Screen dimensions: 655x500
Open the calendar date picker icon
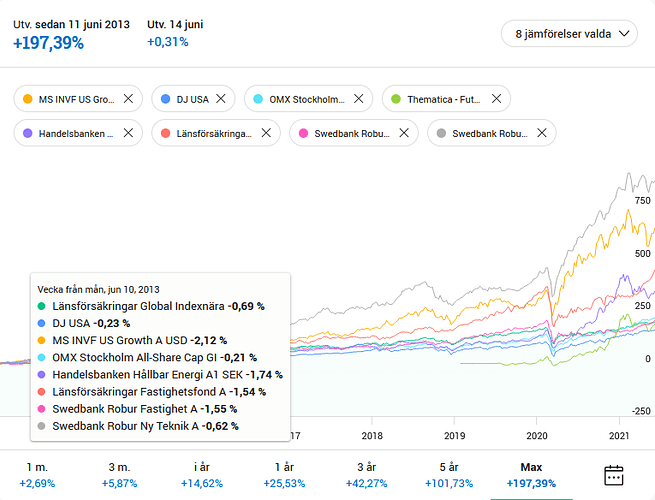[614, 475]
